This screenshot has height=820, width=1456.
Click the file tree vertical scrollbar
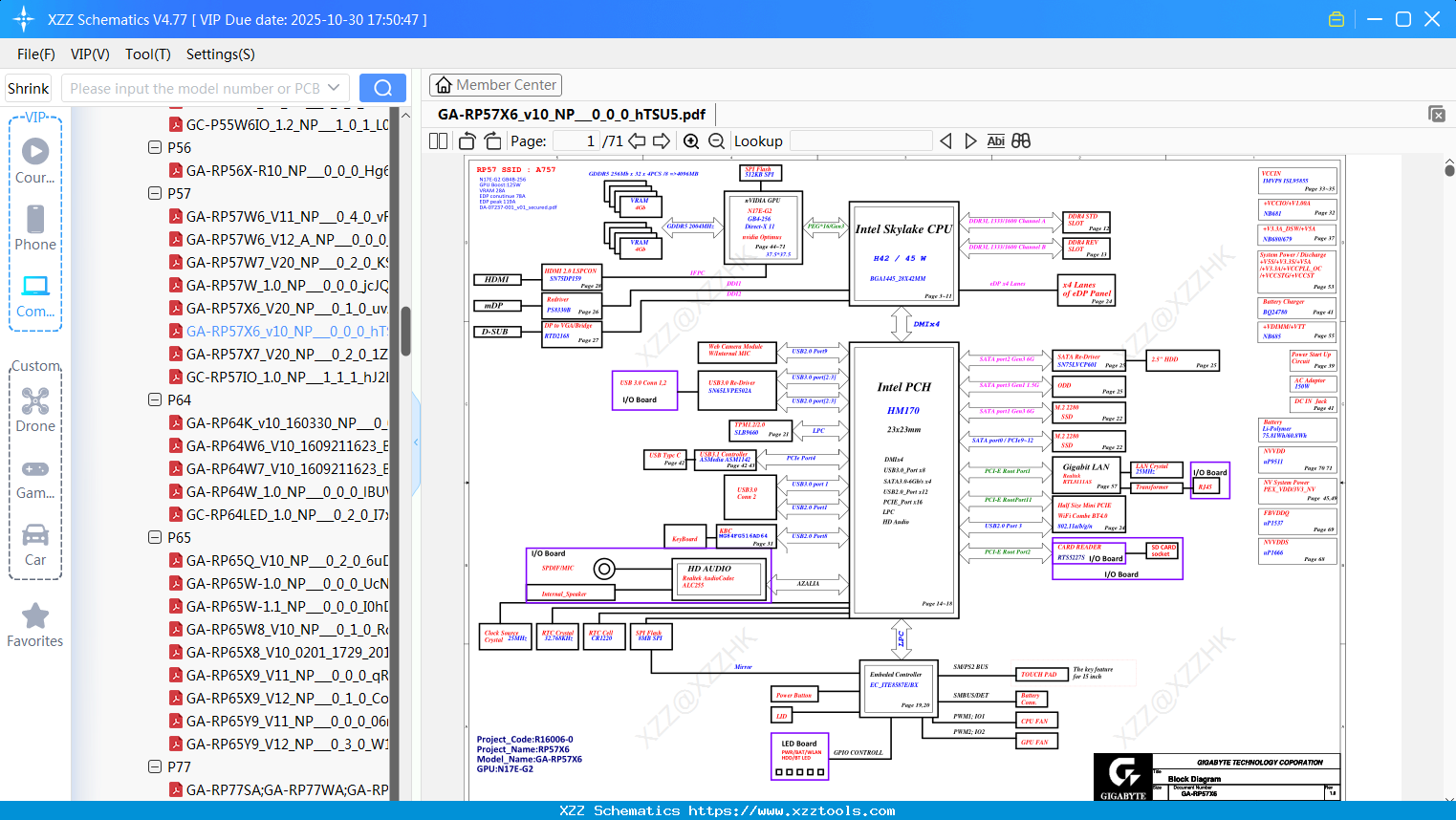point(405,331)
